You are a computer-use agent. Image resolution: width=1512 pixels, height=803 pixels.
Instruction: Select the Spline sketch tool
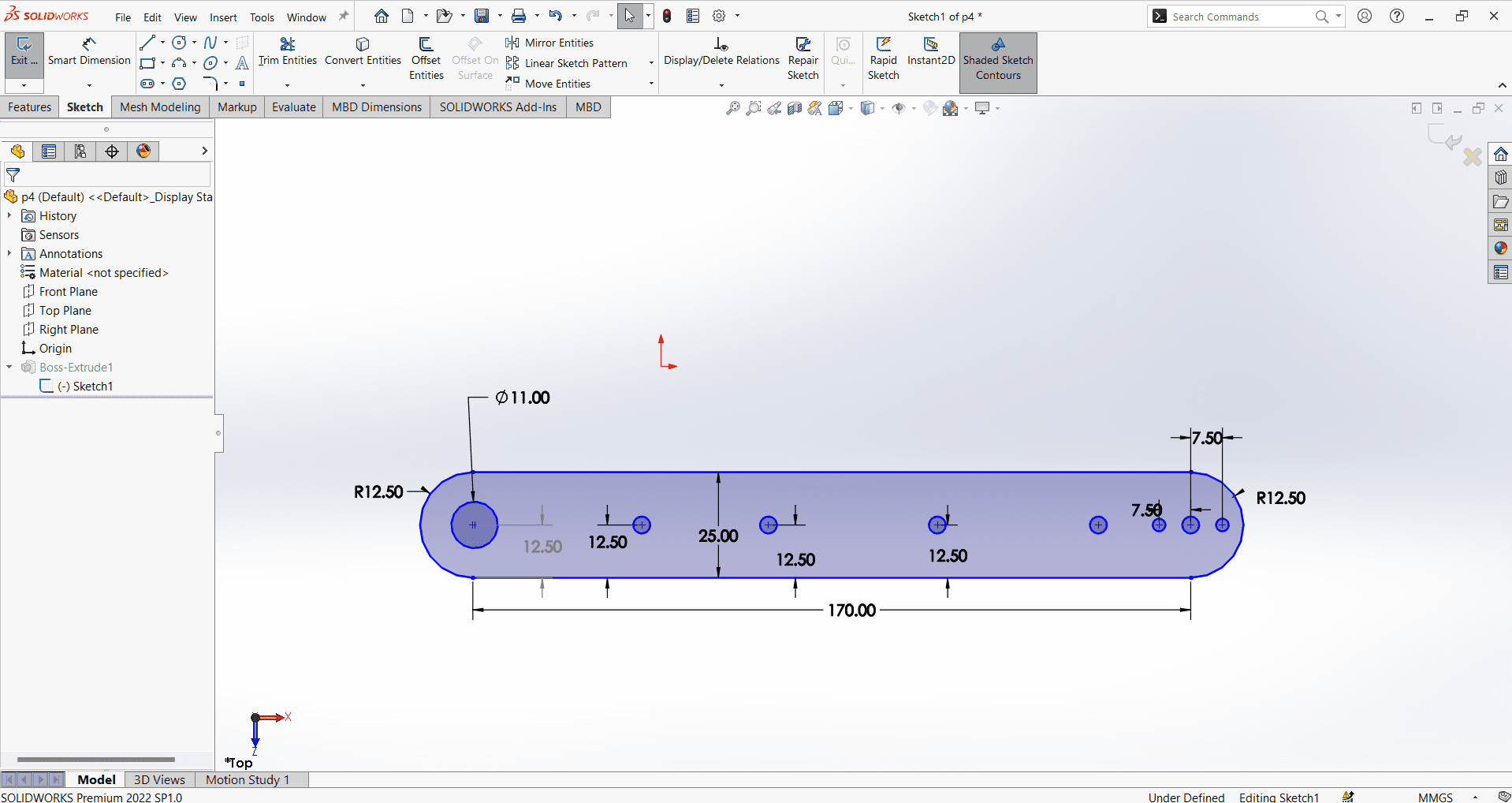click(210, 43)
